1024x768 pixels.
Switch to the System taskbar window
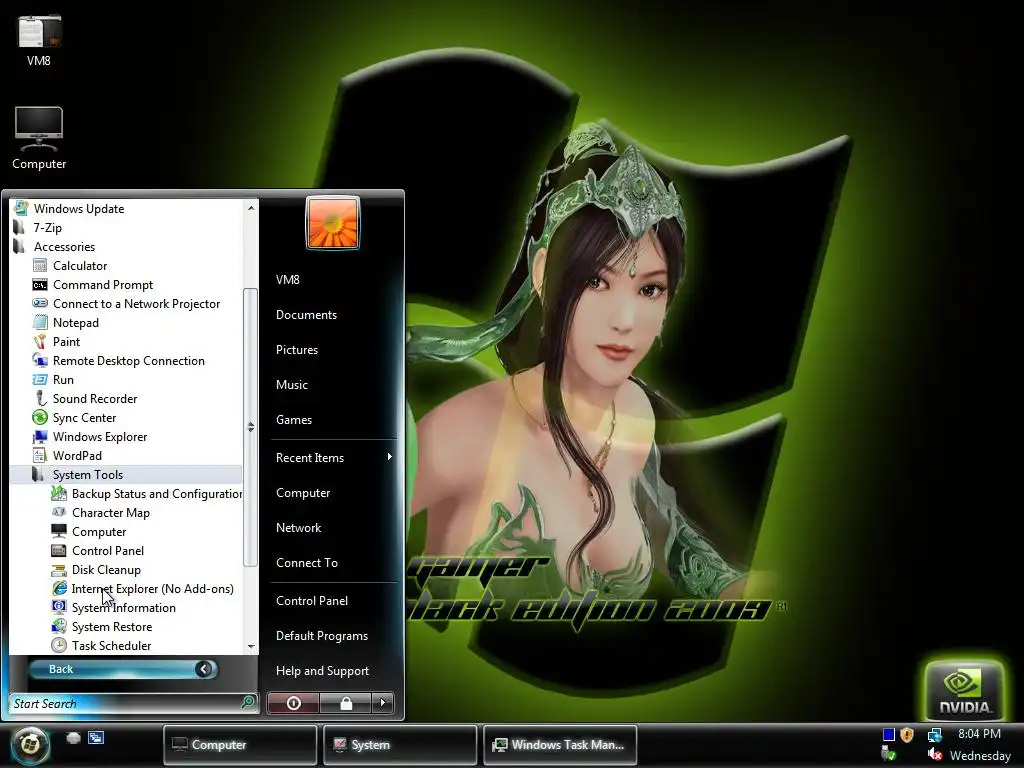[400, 744]
